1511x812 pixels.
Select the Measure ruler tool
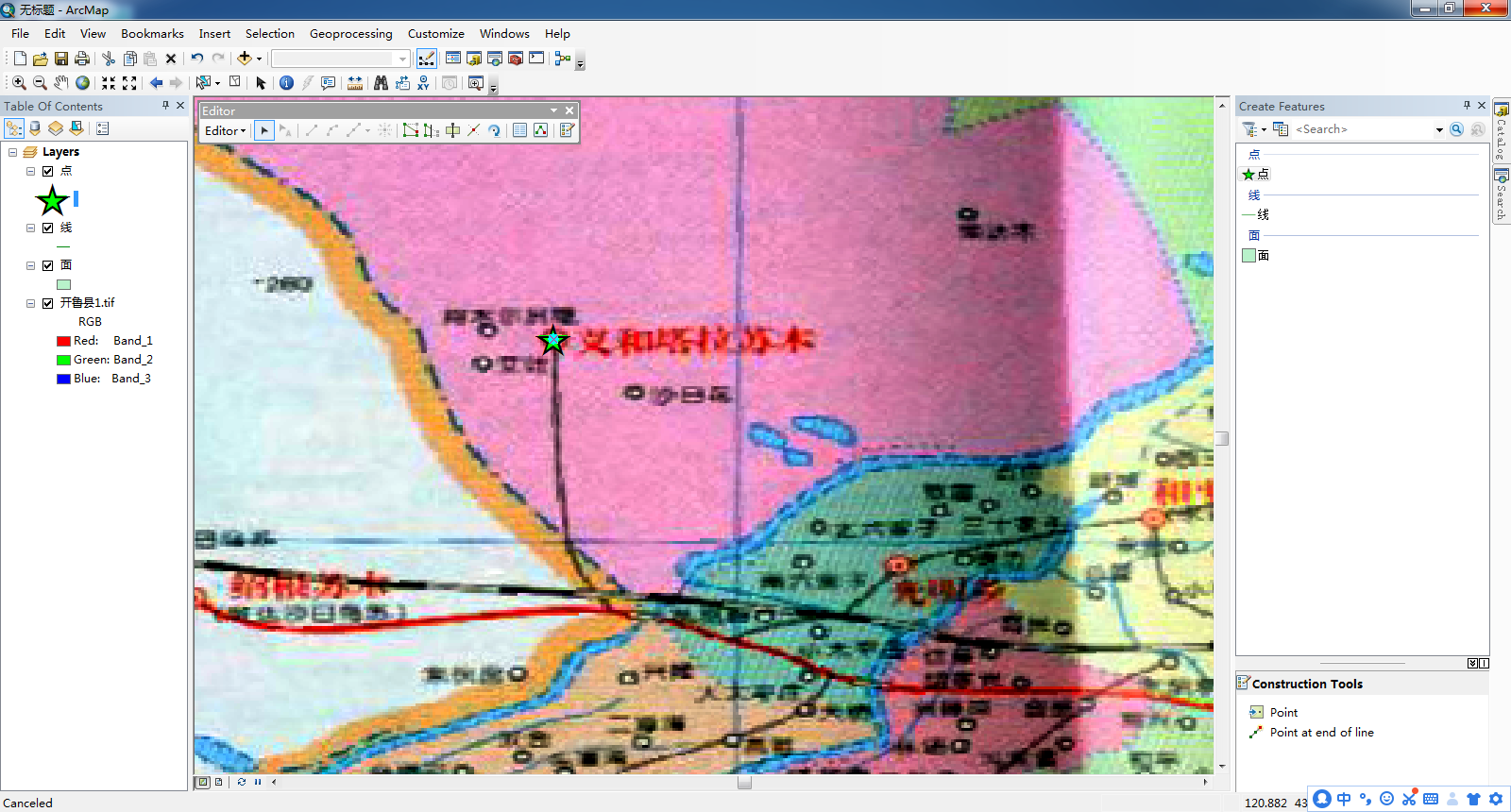[x=355, y=83]
